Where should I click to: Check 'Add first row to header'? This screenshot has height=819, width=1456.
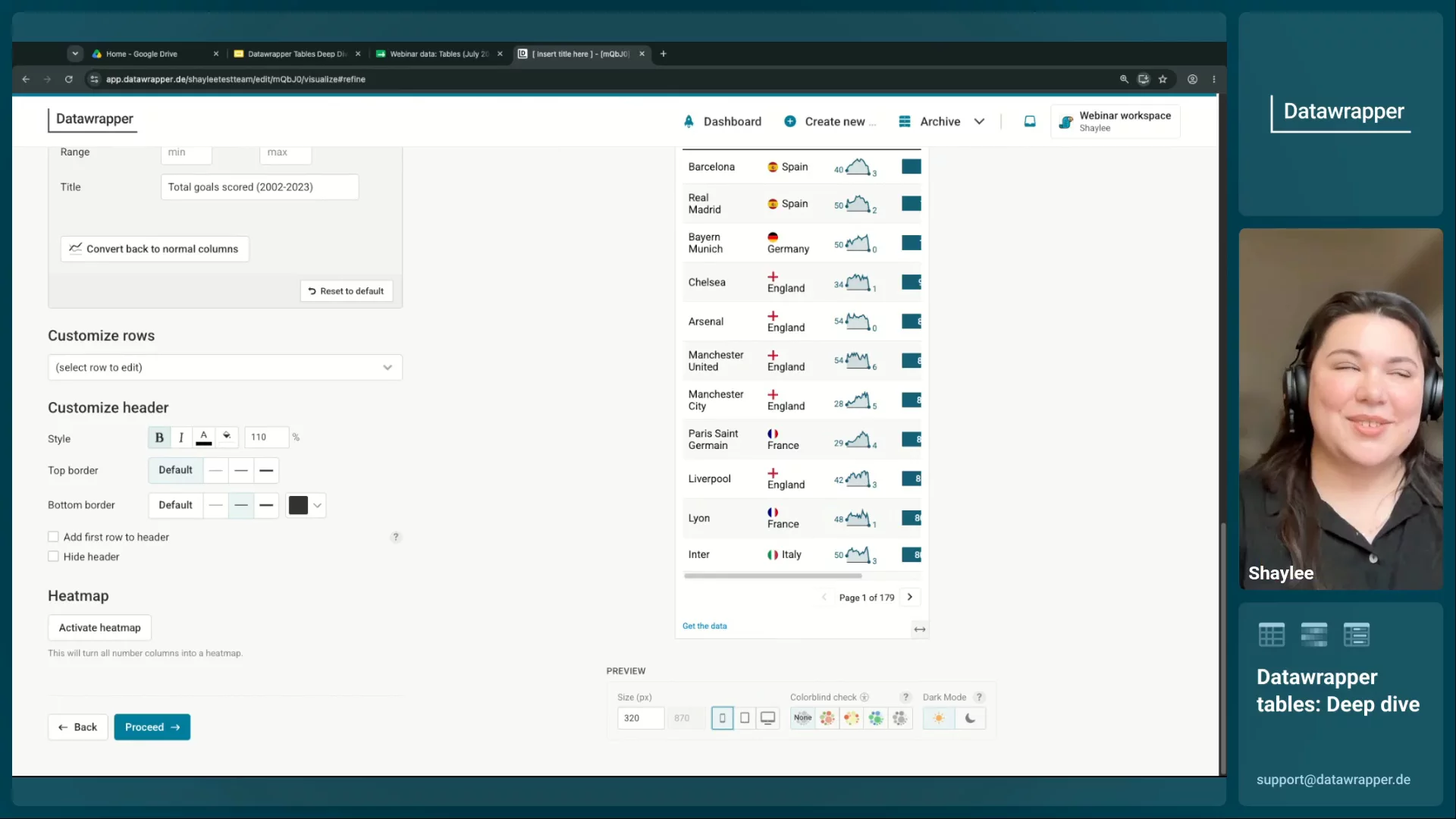(53, 537)
